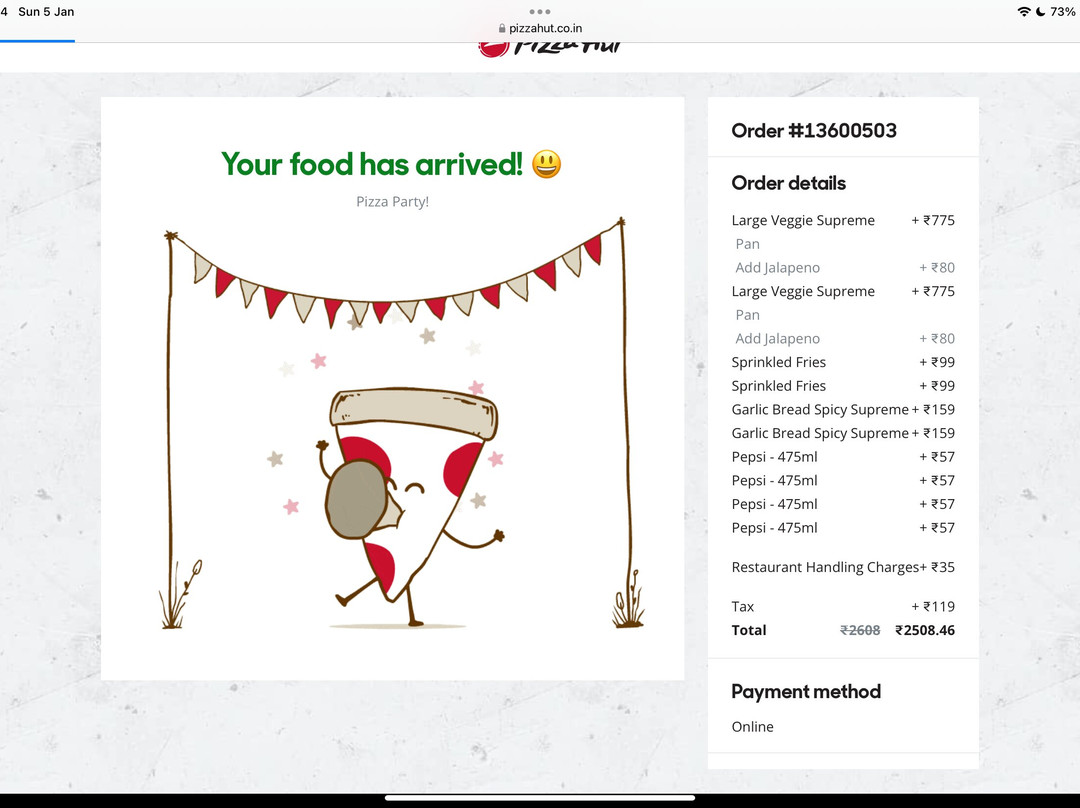Image resolution: width=1080 pixels, height=808 pixels.
Task: Select the Online payment method text
Action: [x=752, y=727]
